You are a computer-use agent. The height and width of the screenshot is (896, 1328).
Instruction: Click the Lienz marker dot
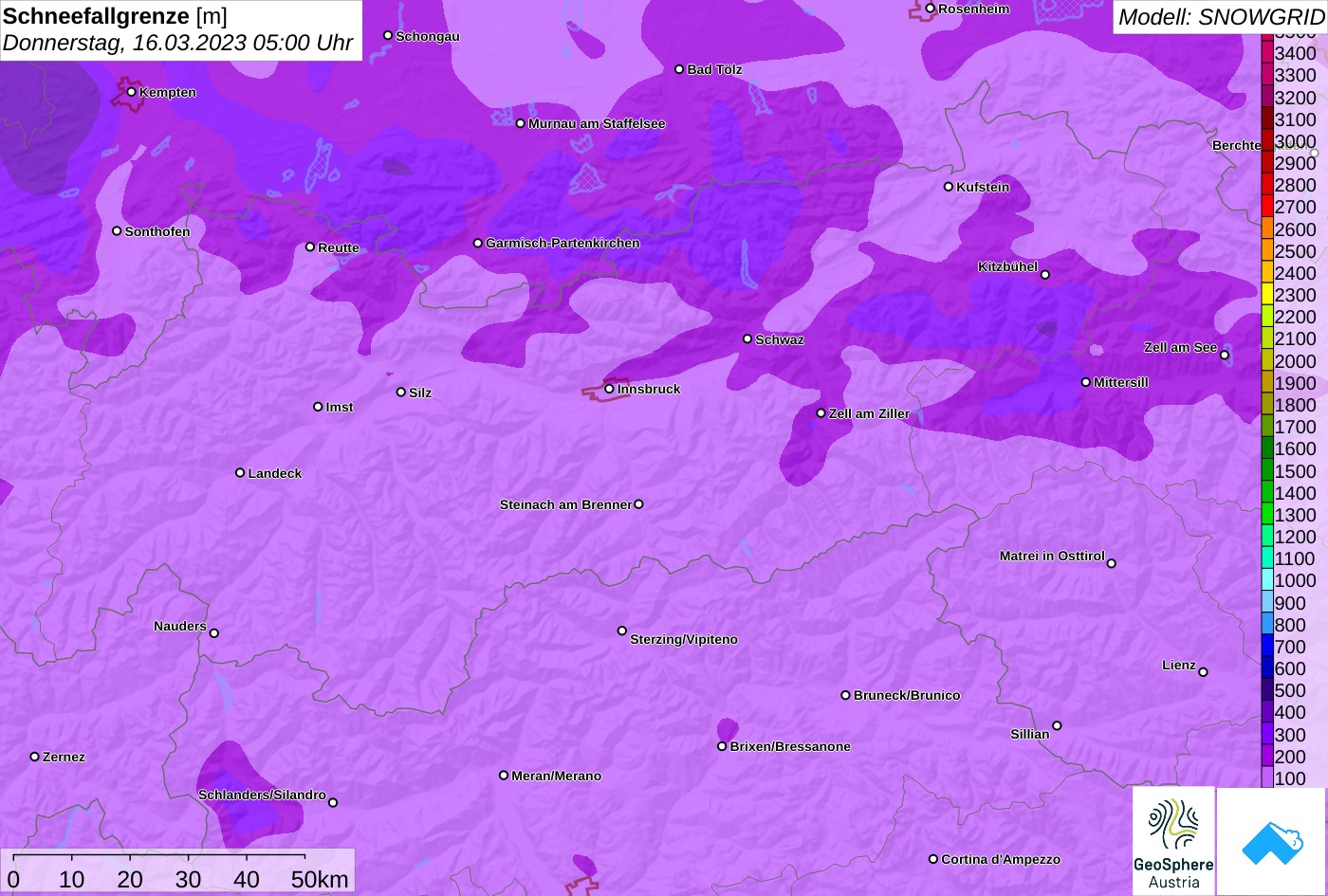(x=1203, y=672)
